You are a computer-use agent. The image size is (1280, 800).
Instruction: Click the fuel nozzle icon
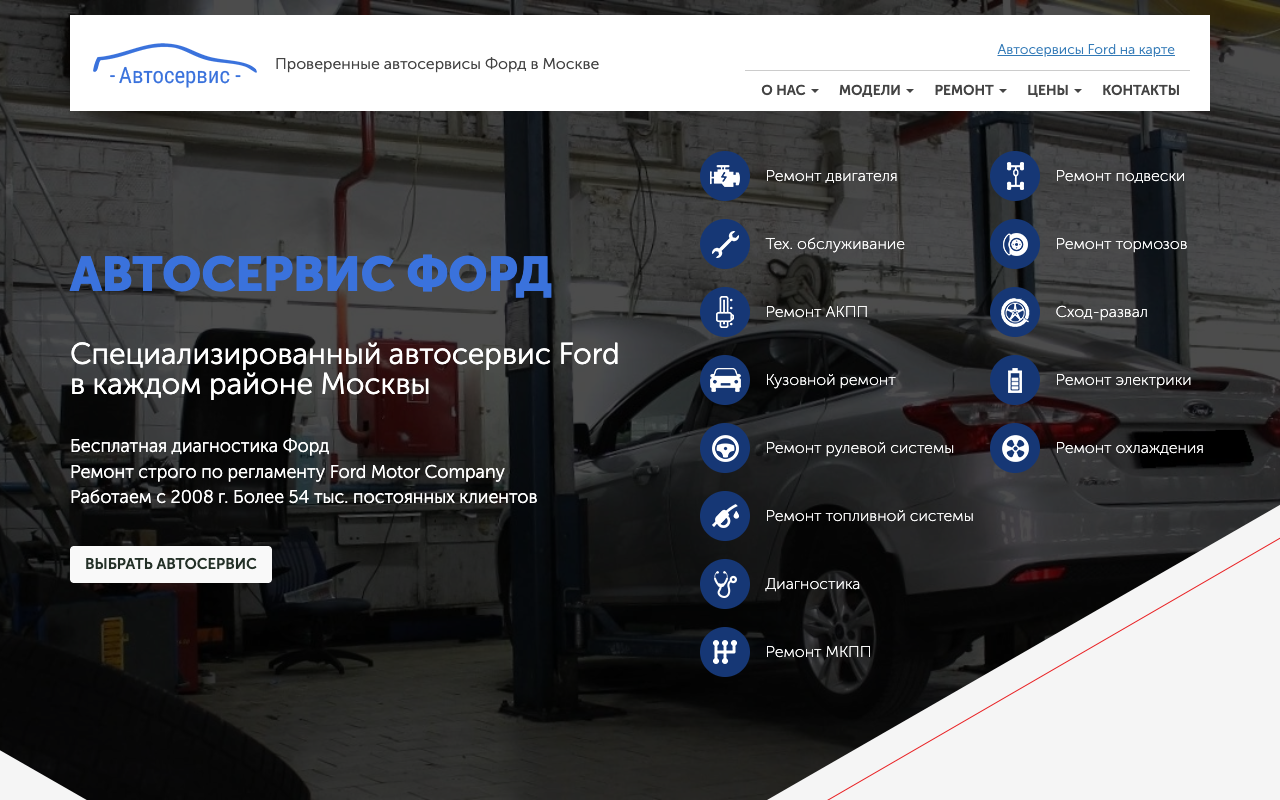(x=725, y=516)
